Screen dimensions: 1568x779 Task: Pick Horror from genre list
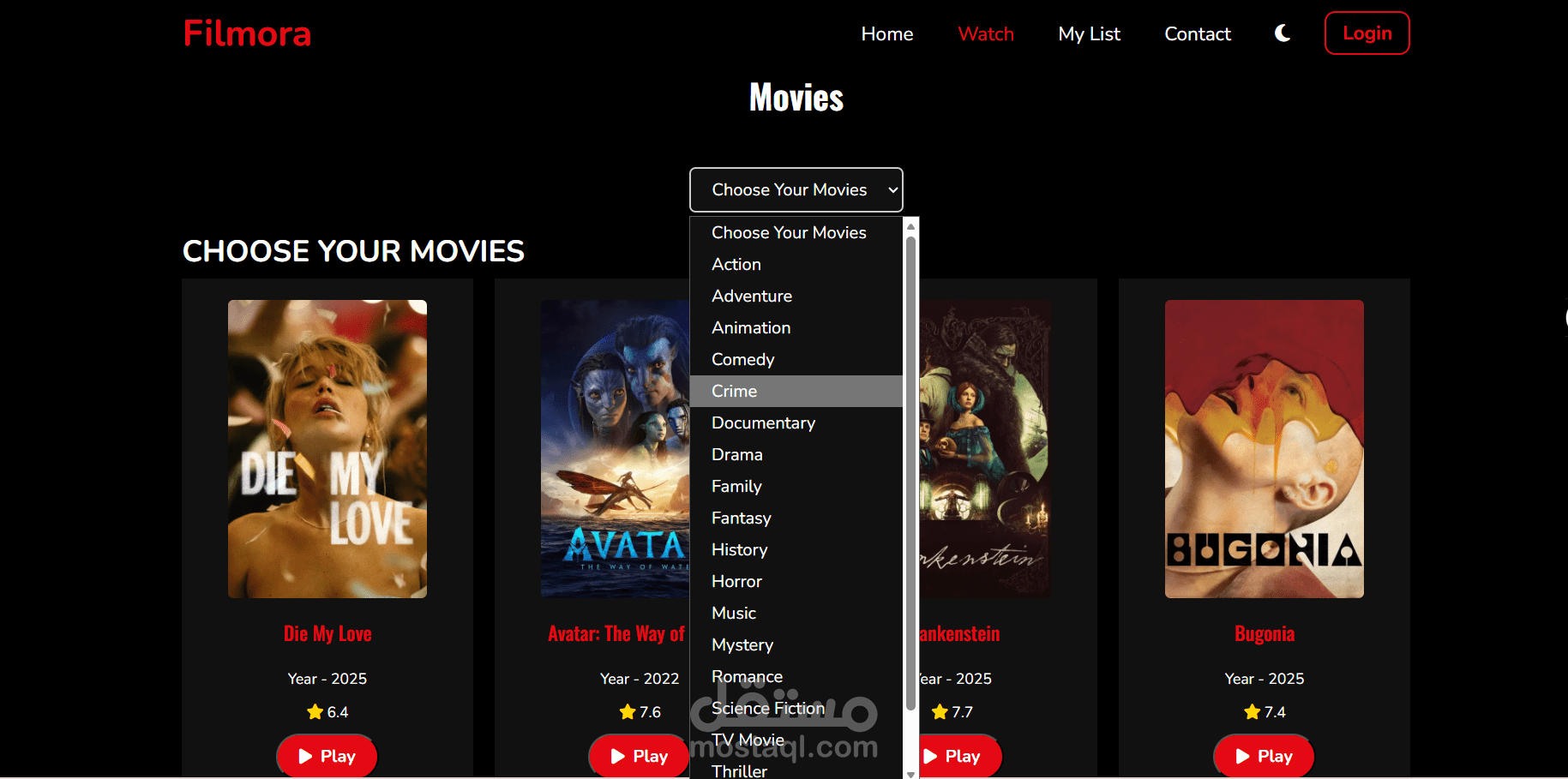[796, 581]
